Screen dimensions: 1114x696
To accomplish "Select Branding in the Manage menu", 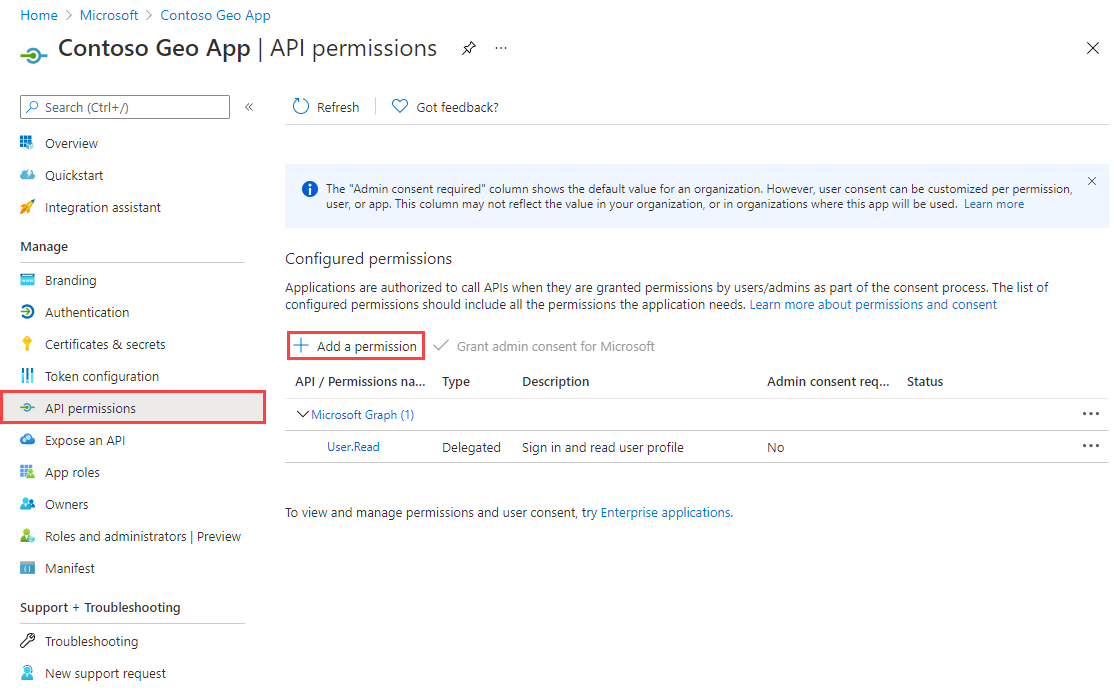I will coord(74,279).
